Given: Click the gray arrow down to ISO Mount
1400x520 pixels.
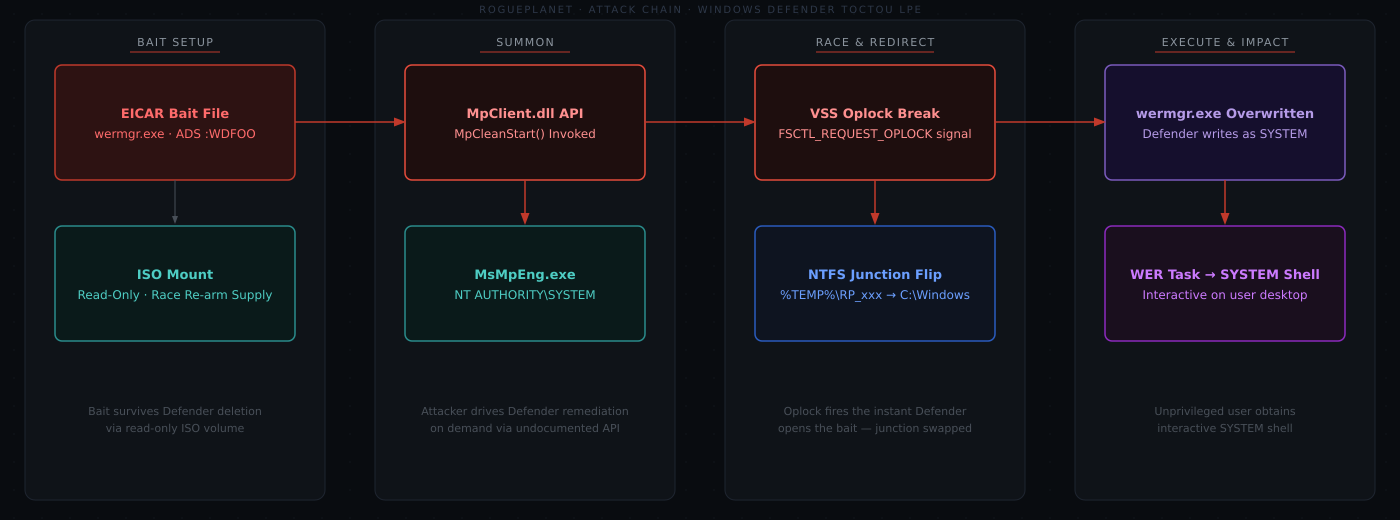Looking at the screenshot, I should pos(175,202).
